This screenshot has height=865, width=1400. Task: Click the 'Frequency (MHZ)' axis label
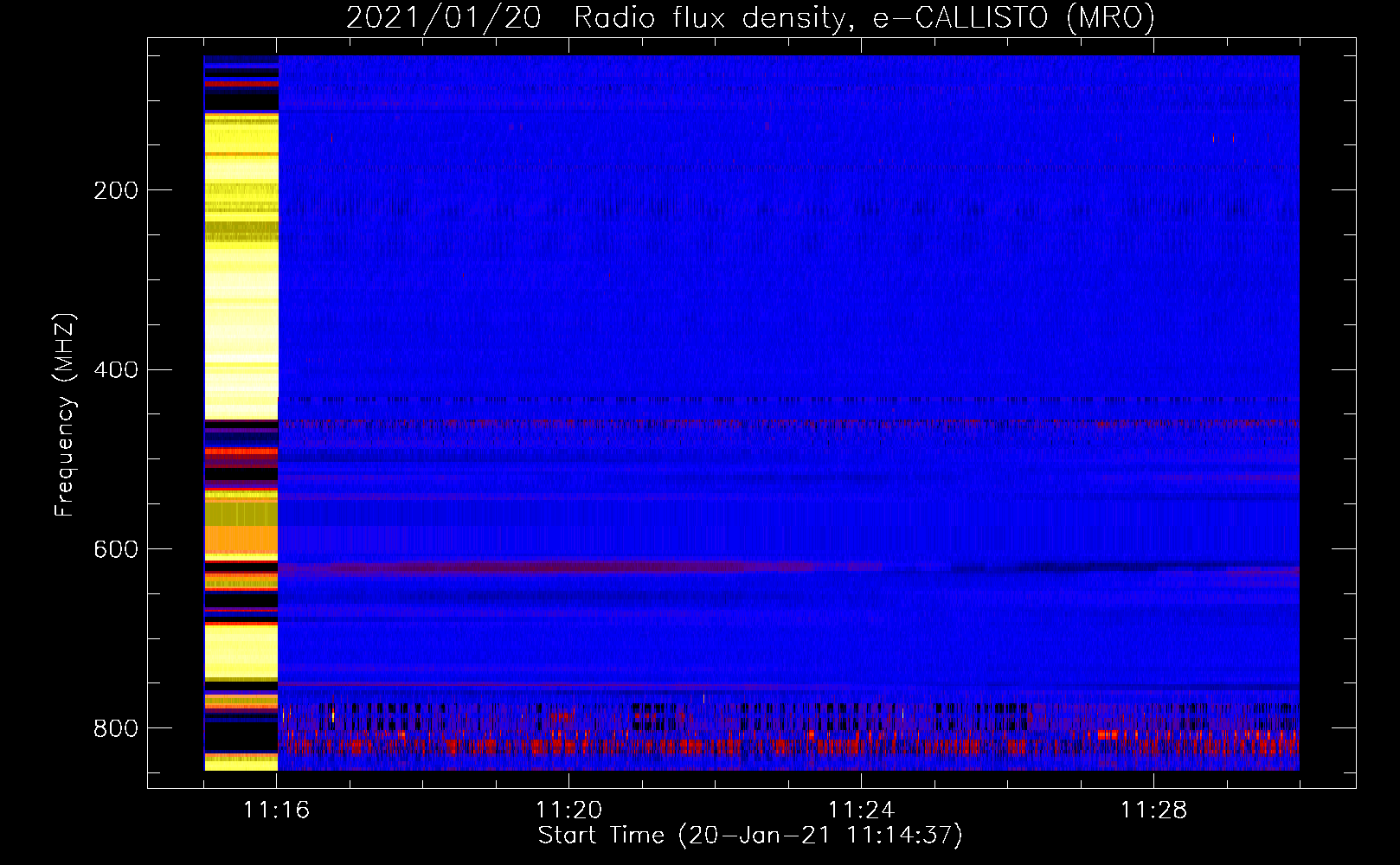pos(65,414)
